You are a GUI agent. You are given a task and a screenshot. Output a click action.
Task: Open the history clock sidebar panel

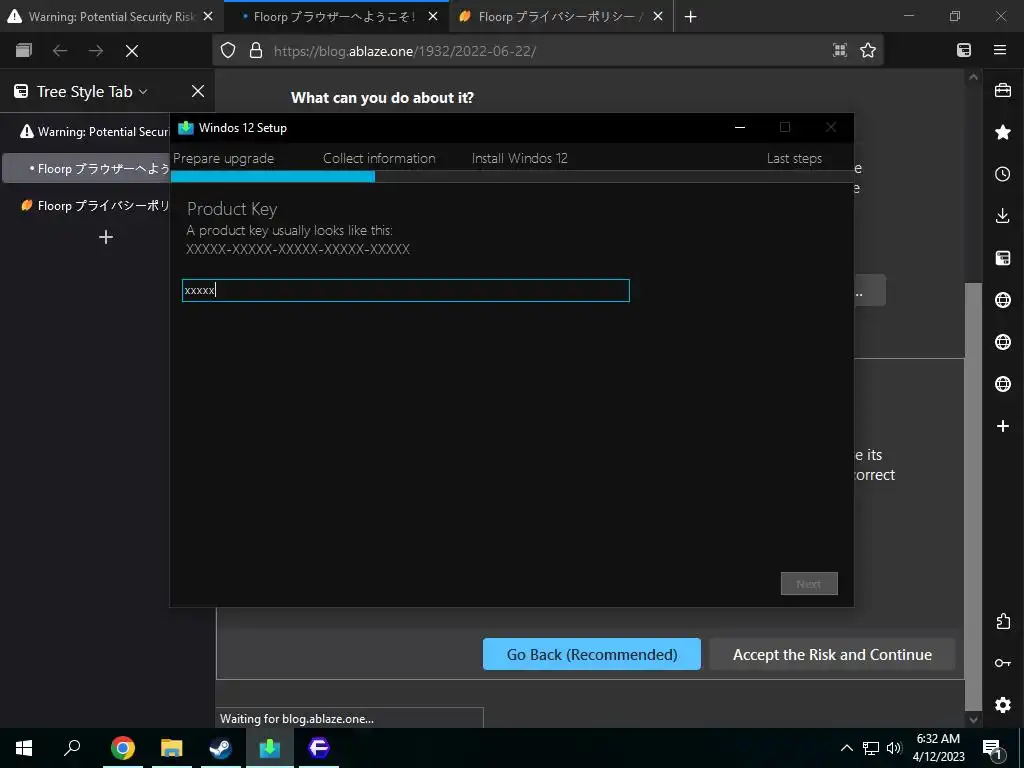click(x=1002, y=174)
